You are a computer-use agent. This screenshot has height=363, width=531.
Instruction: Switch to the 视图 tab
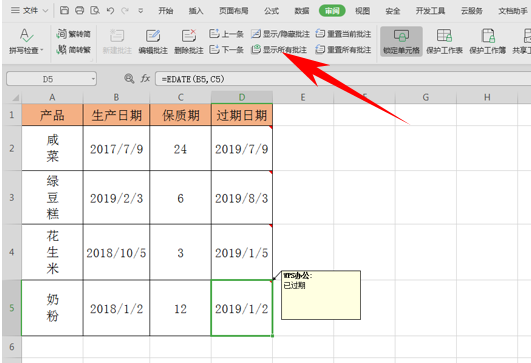[x=362, y=11]
